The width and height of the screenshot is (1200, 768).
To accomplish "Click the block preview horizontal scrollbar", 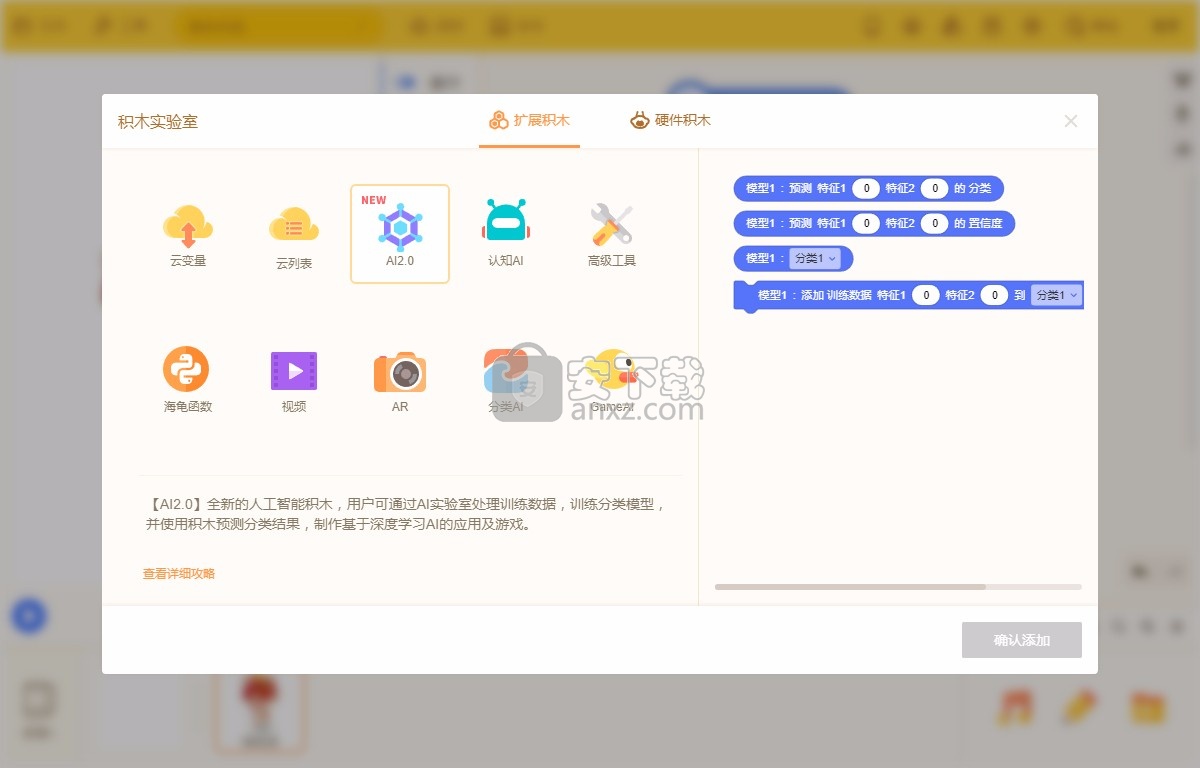I will pos(850,587).
